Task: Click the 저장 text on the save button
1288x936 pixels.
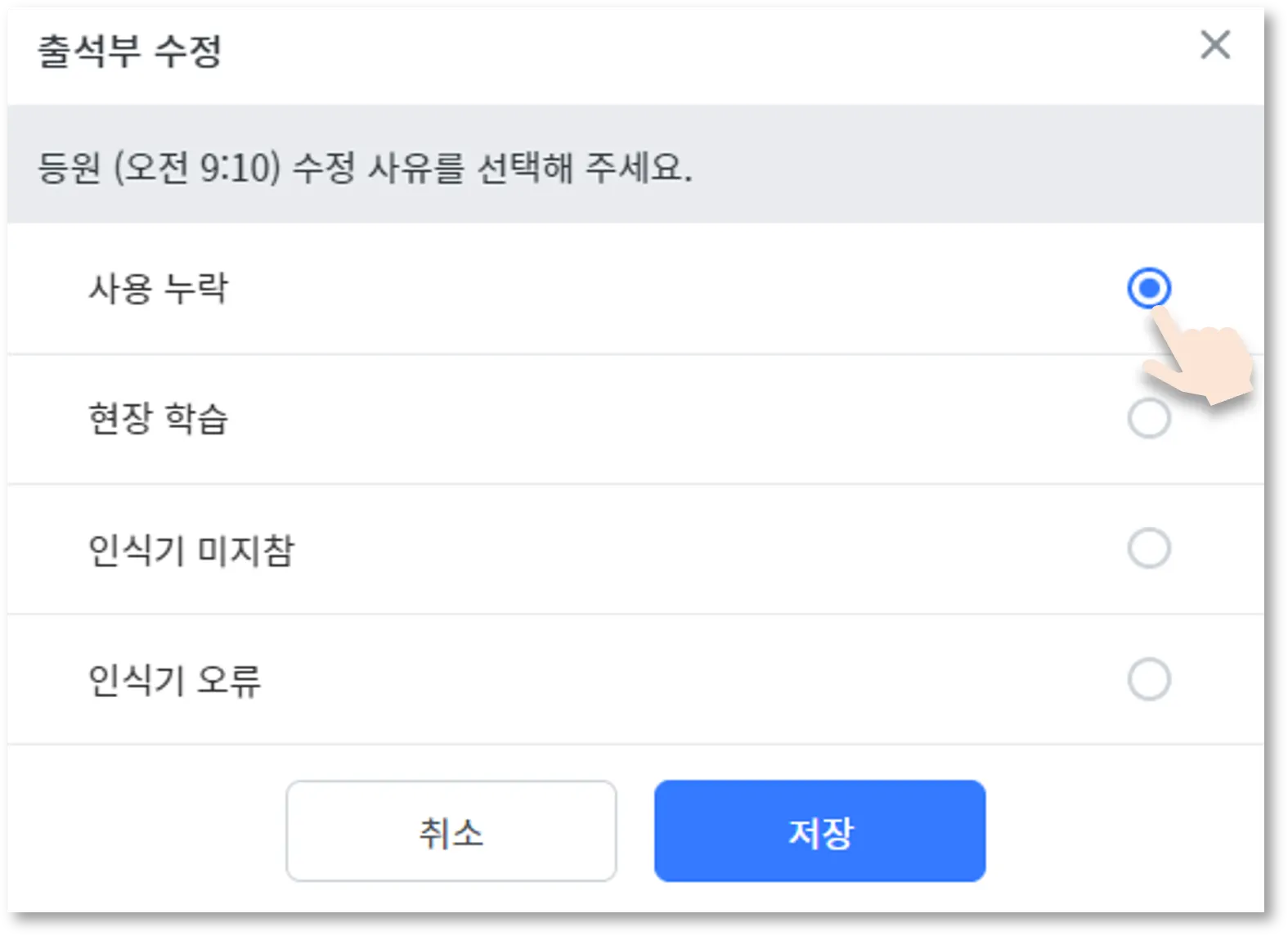Action: click(820, 833)
